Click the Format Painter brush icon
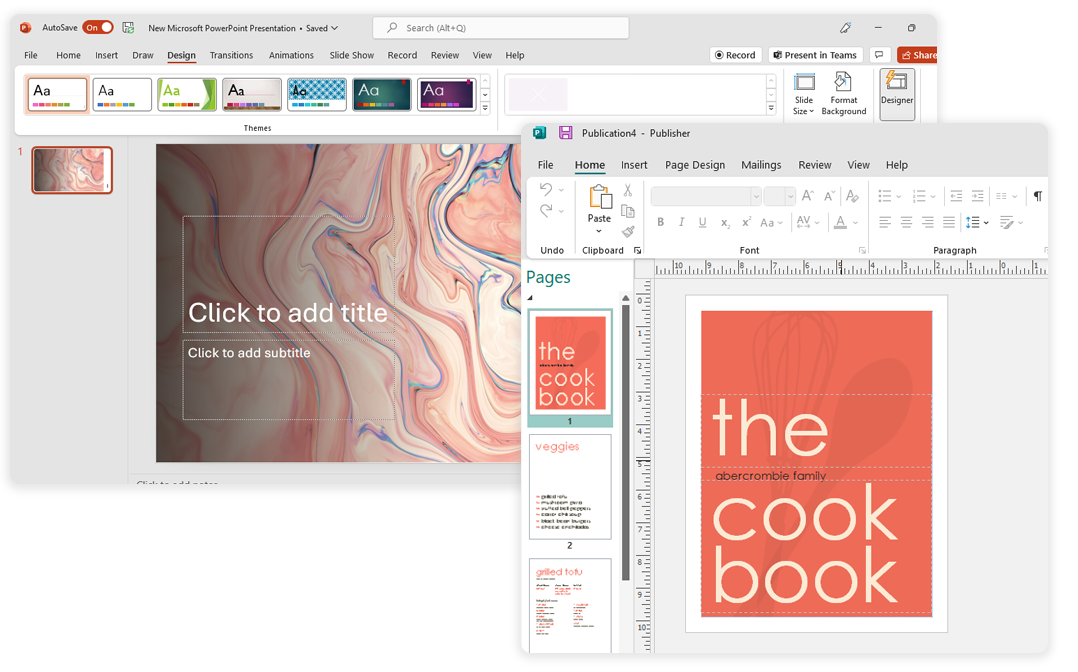This screenshot has height=672, width=1078. click(x=628, y=232)
